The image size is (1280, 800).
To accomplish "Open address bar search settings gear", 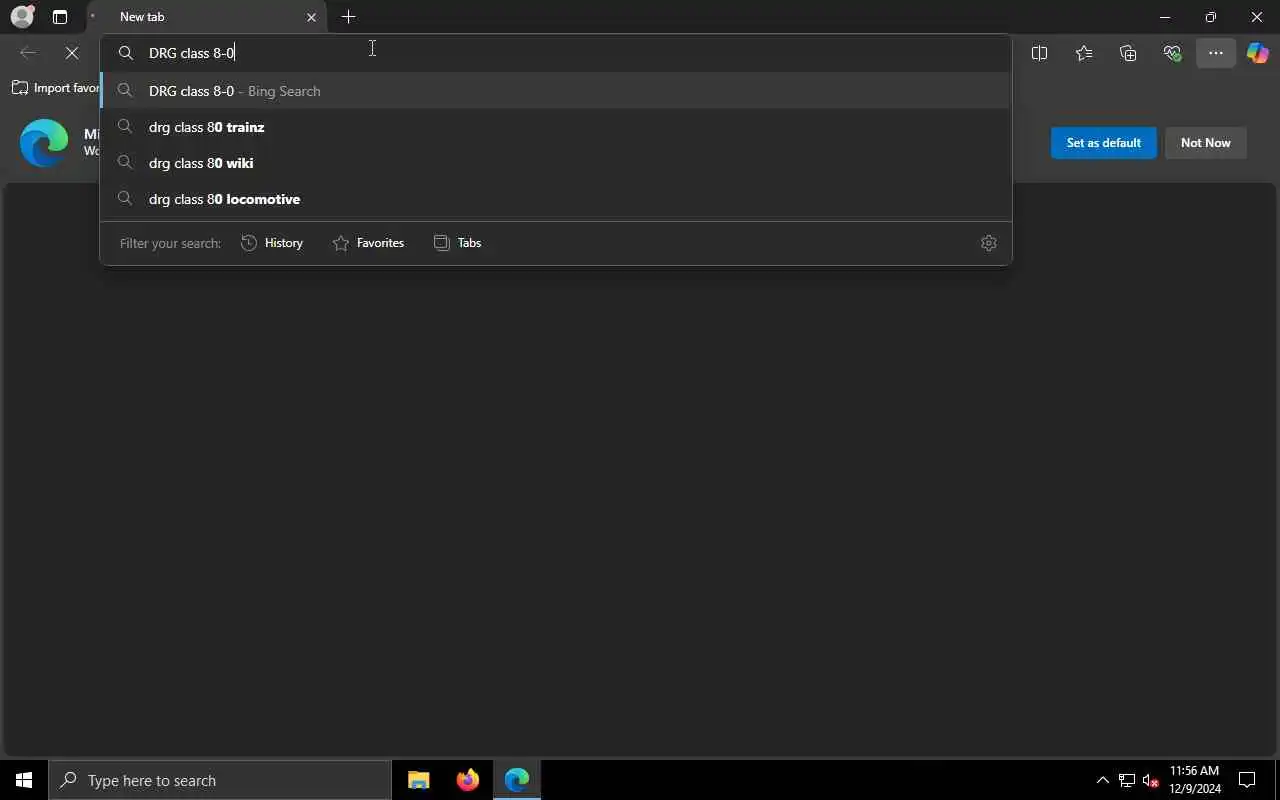I will point(989,243).
